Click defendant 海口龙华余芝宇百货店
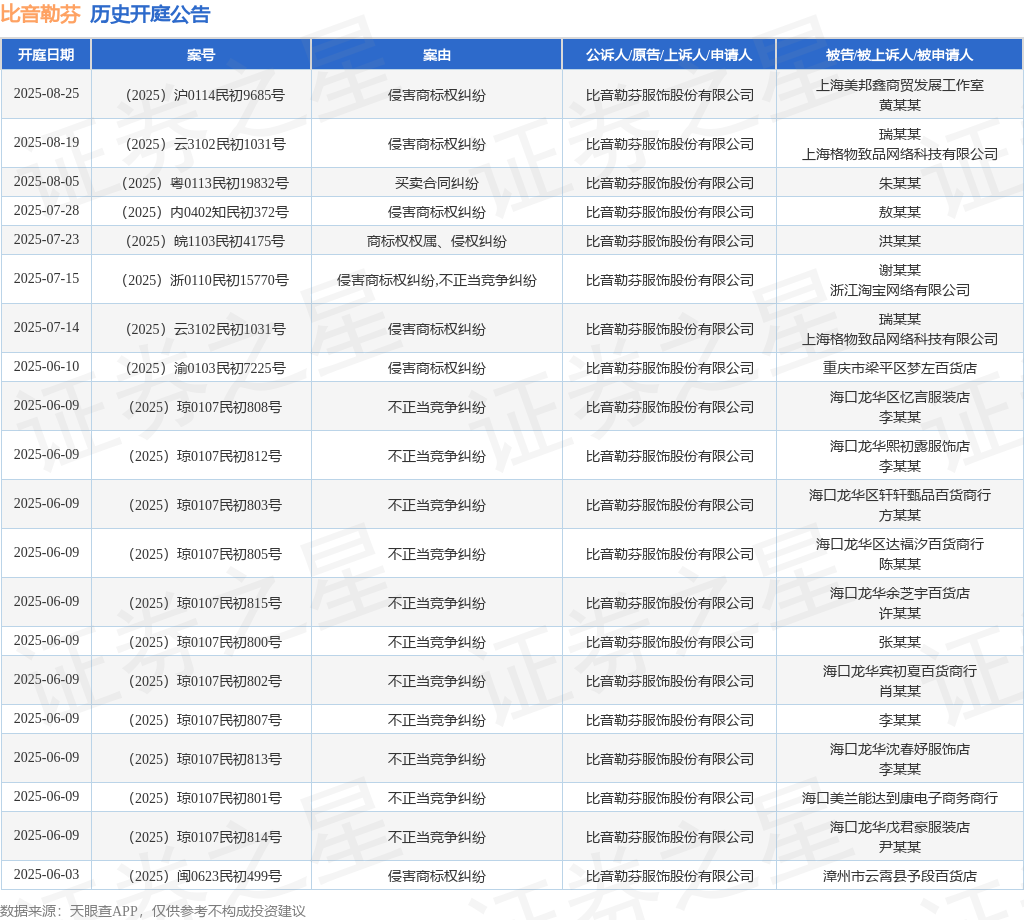The width and height of the screenshot is (1024, 920). tap(900, 594)
